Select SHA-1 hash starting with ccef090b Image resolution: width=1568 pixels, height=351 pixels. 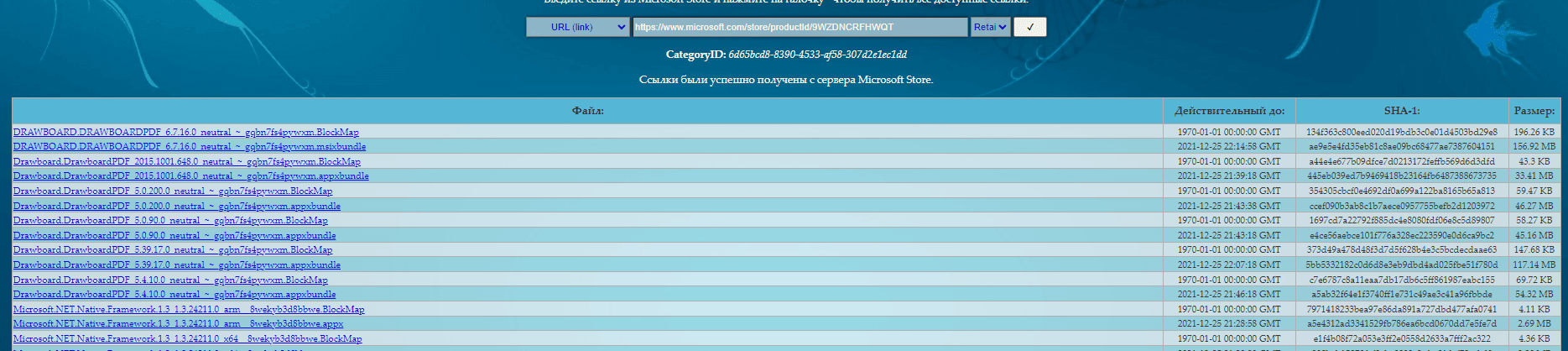point(1401,206)
